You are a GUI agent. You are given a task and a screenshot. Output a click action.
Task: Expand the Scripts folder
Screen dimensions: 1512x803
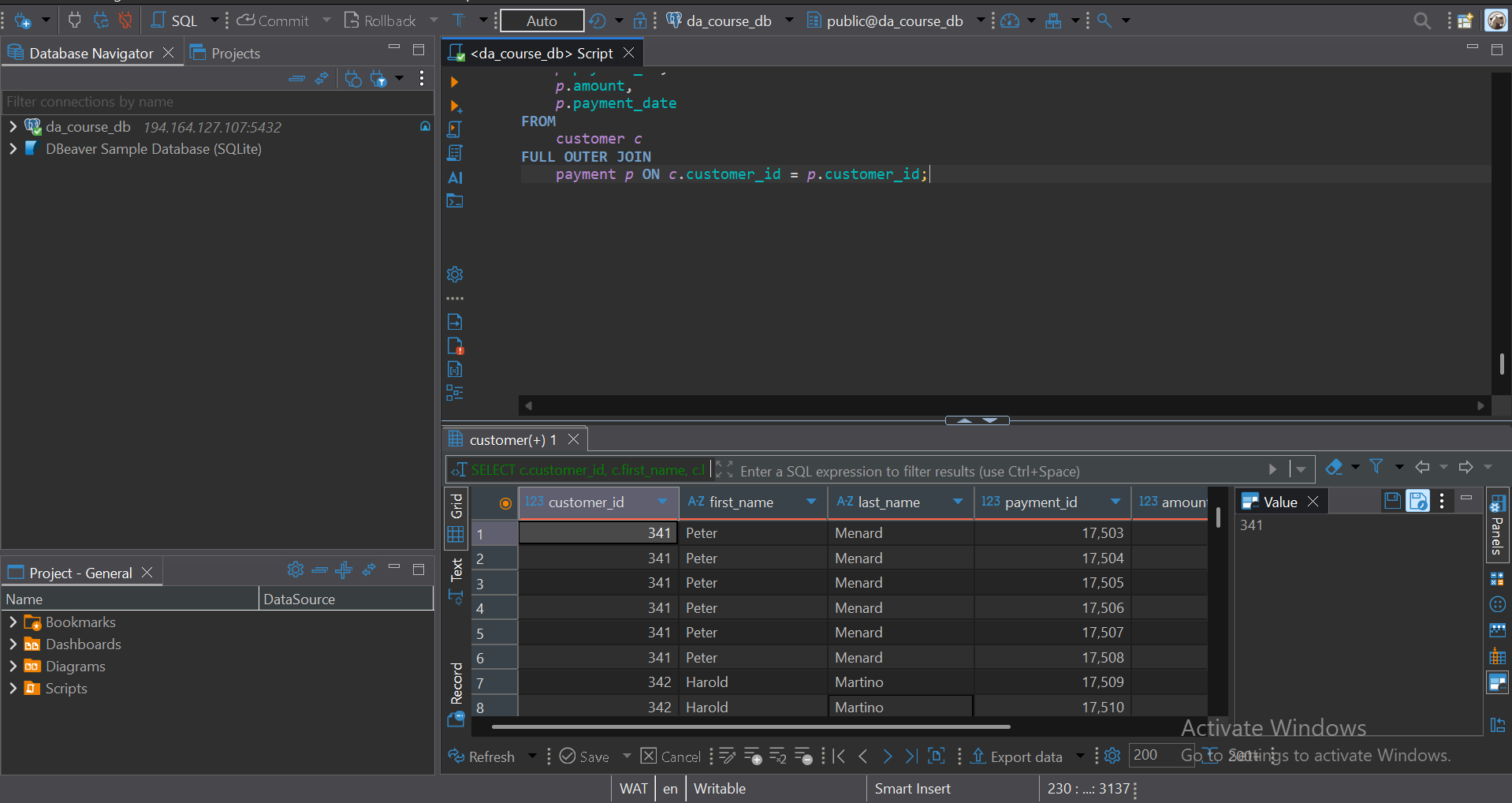tap(13, 688)
